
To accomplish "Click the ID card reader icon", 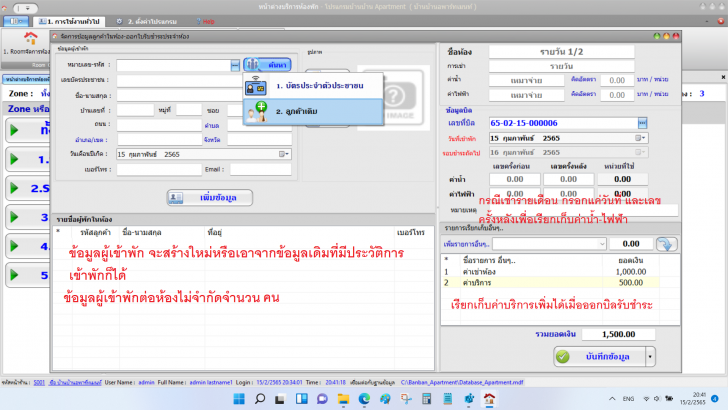I will 256,86.
